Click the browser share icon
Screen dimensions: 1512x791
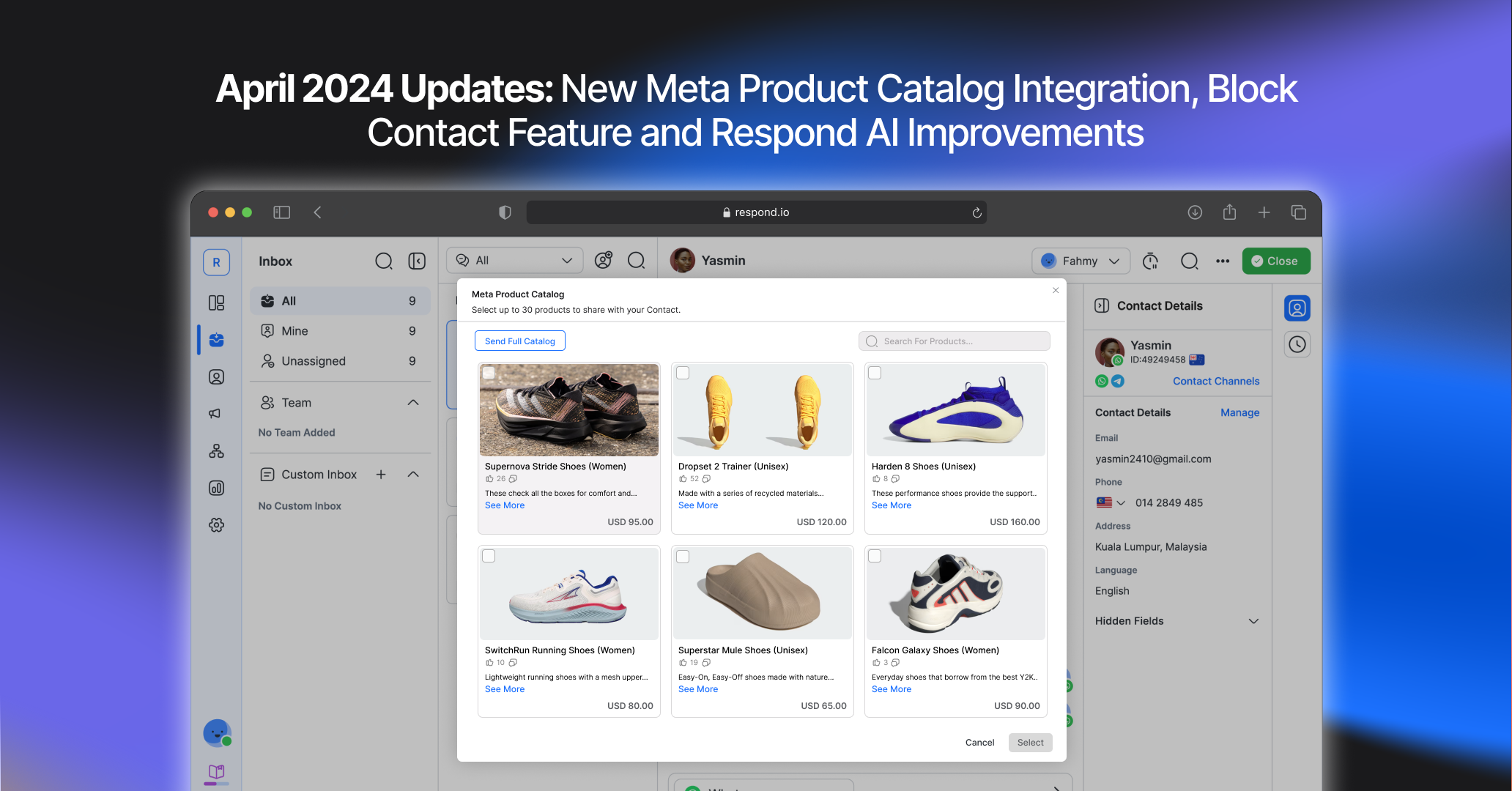point(1229,212)
